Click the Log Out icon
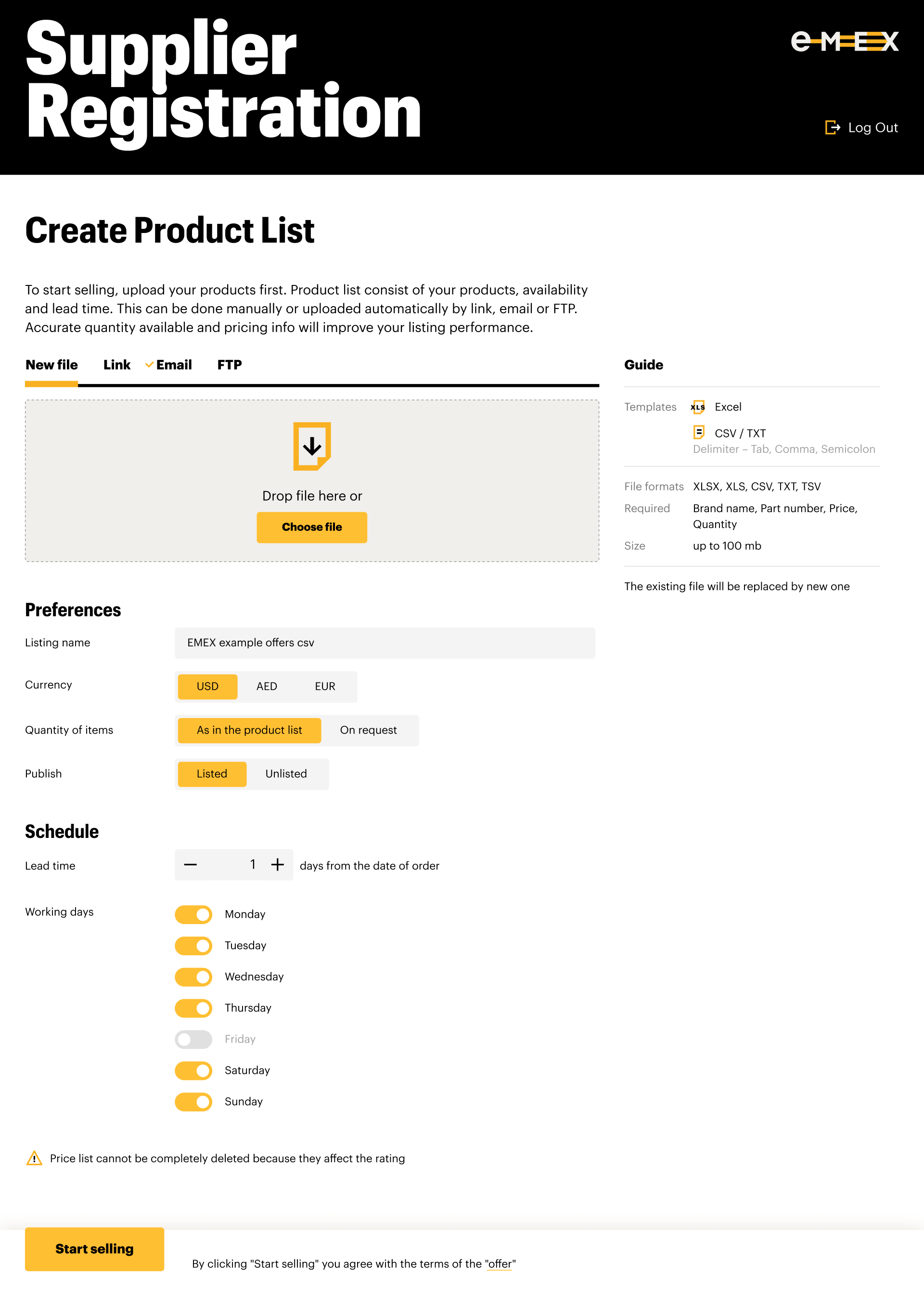Image resolution: width=924 pixels, height=1299 pixels. coord(832,128)
